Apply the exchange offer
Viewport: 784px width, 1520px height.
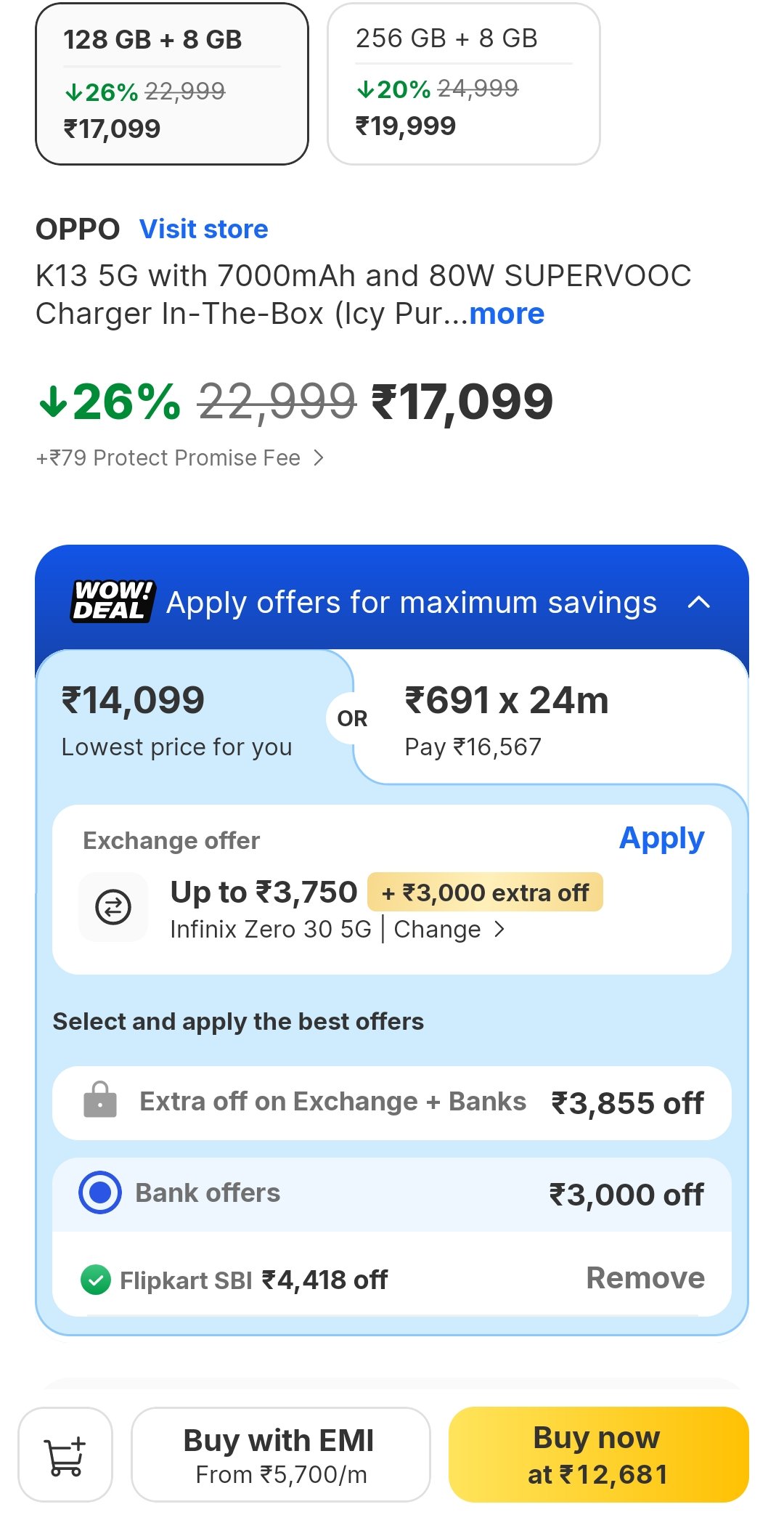[x=661, y=839]
